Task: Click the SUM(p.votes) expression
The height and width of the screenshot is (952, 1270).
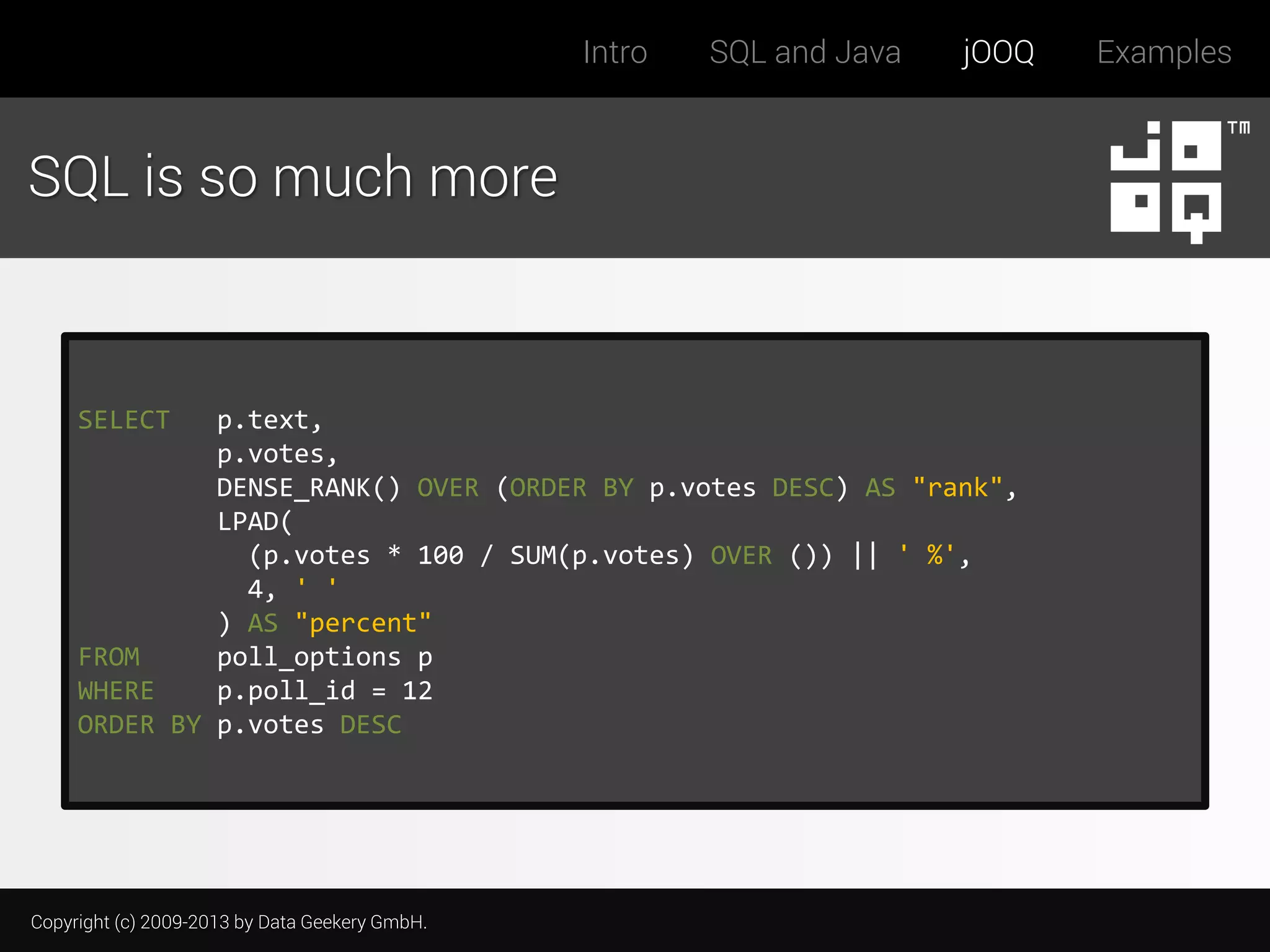Action: pos(602,555)
